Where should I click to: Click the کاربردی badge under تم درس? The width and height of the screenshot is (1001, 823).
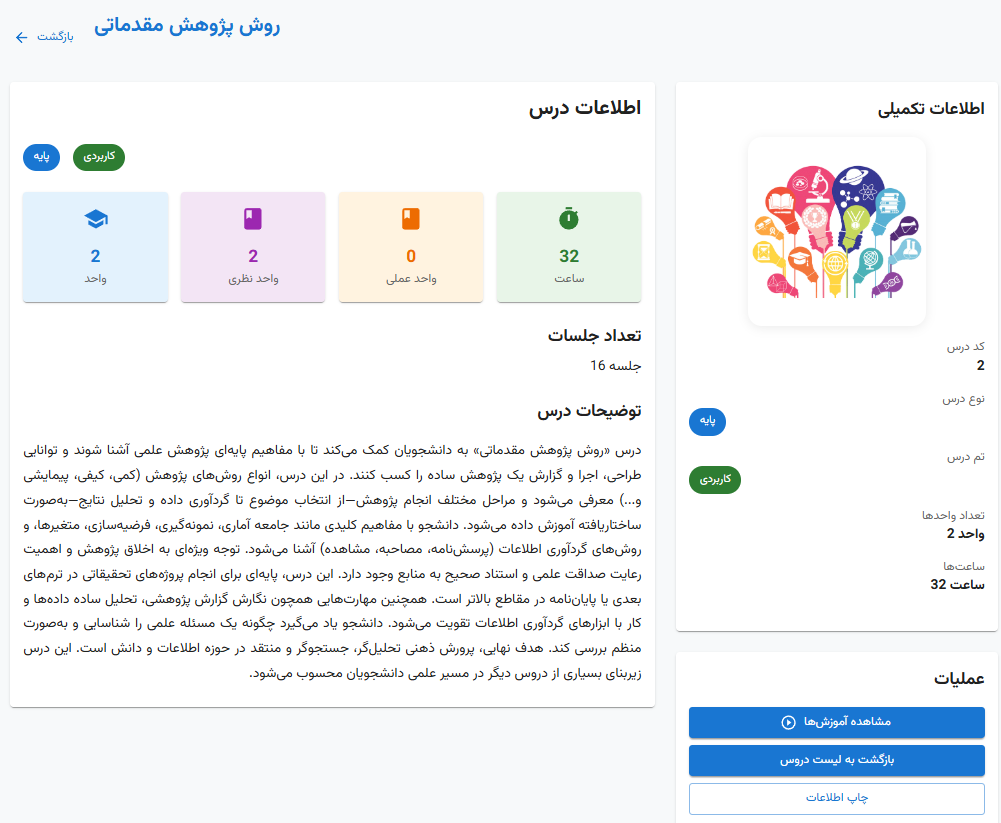click(x=714, y=480)
